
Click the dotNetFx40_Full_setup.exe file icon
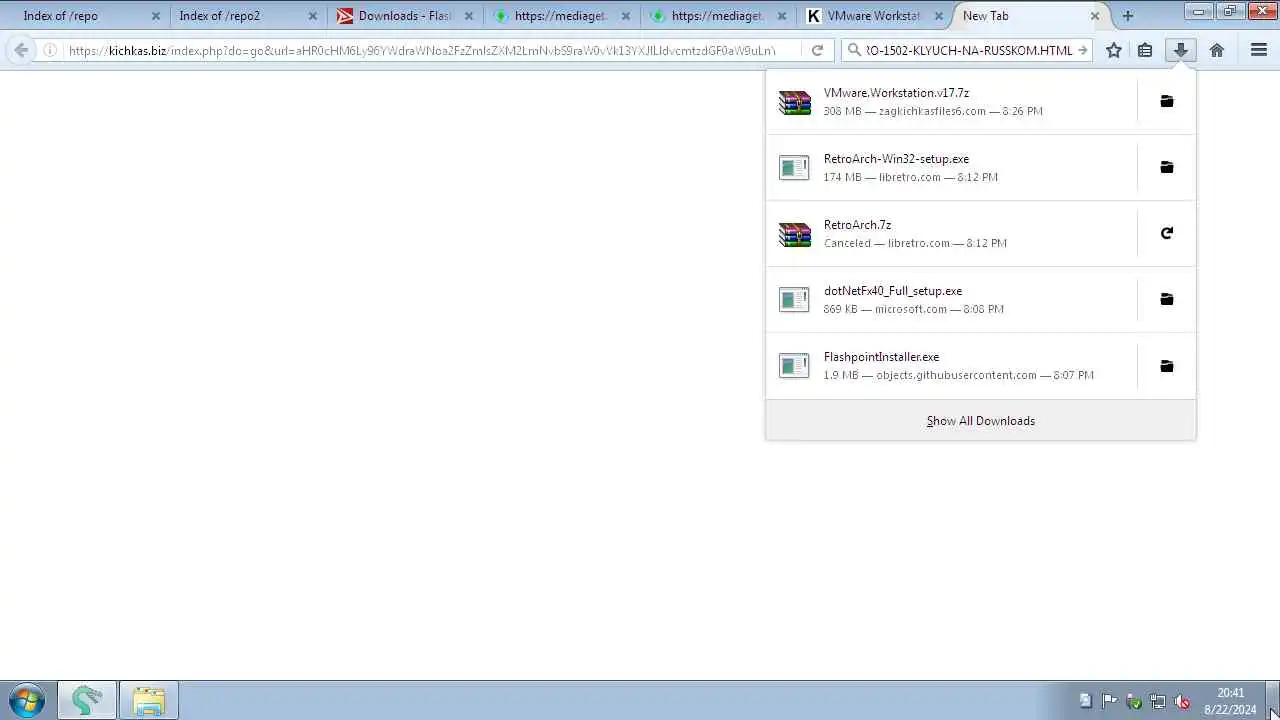[794, 300]
